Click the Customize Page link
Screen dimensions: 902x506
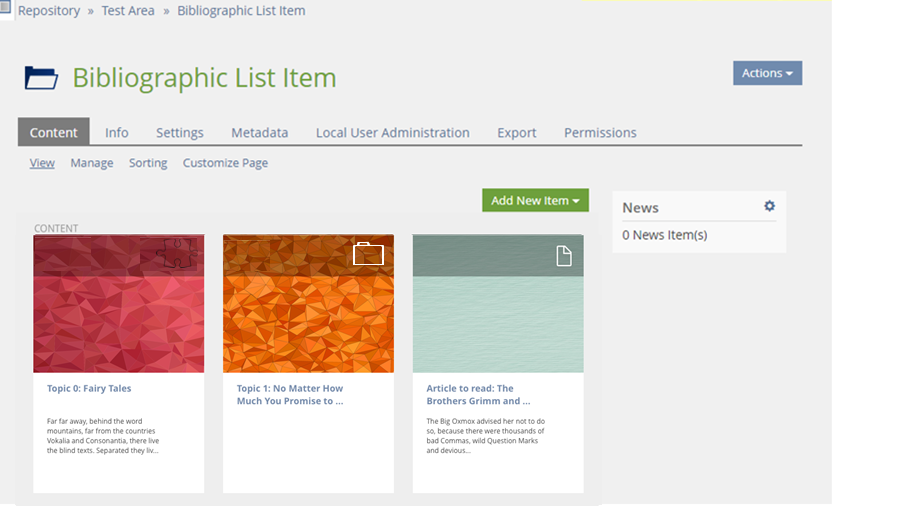click(225, 163)
